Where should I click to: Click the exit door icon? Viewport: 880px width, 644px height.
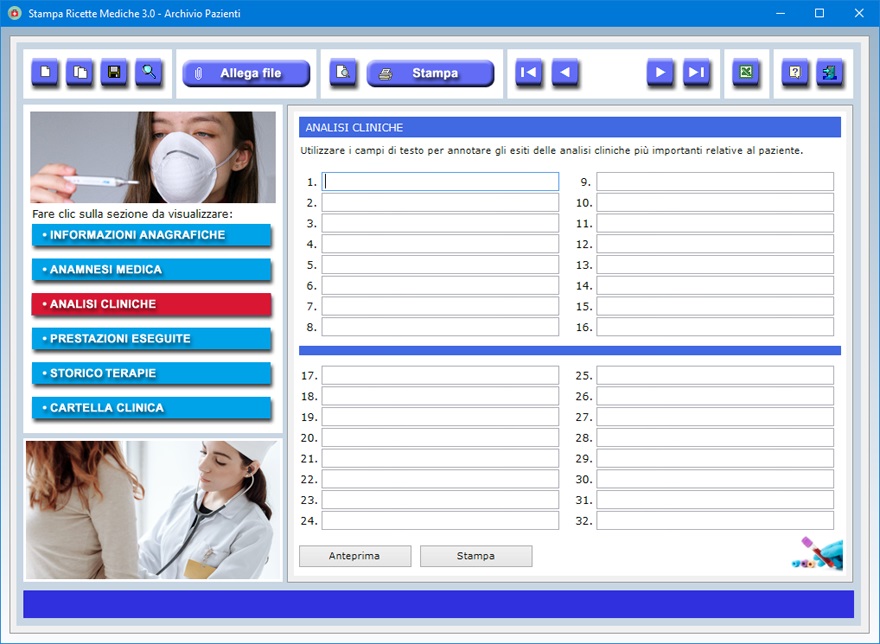pos(829,72)
